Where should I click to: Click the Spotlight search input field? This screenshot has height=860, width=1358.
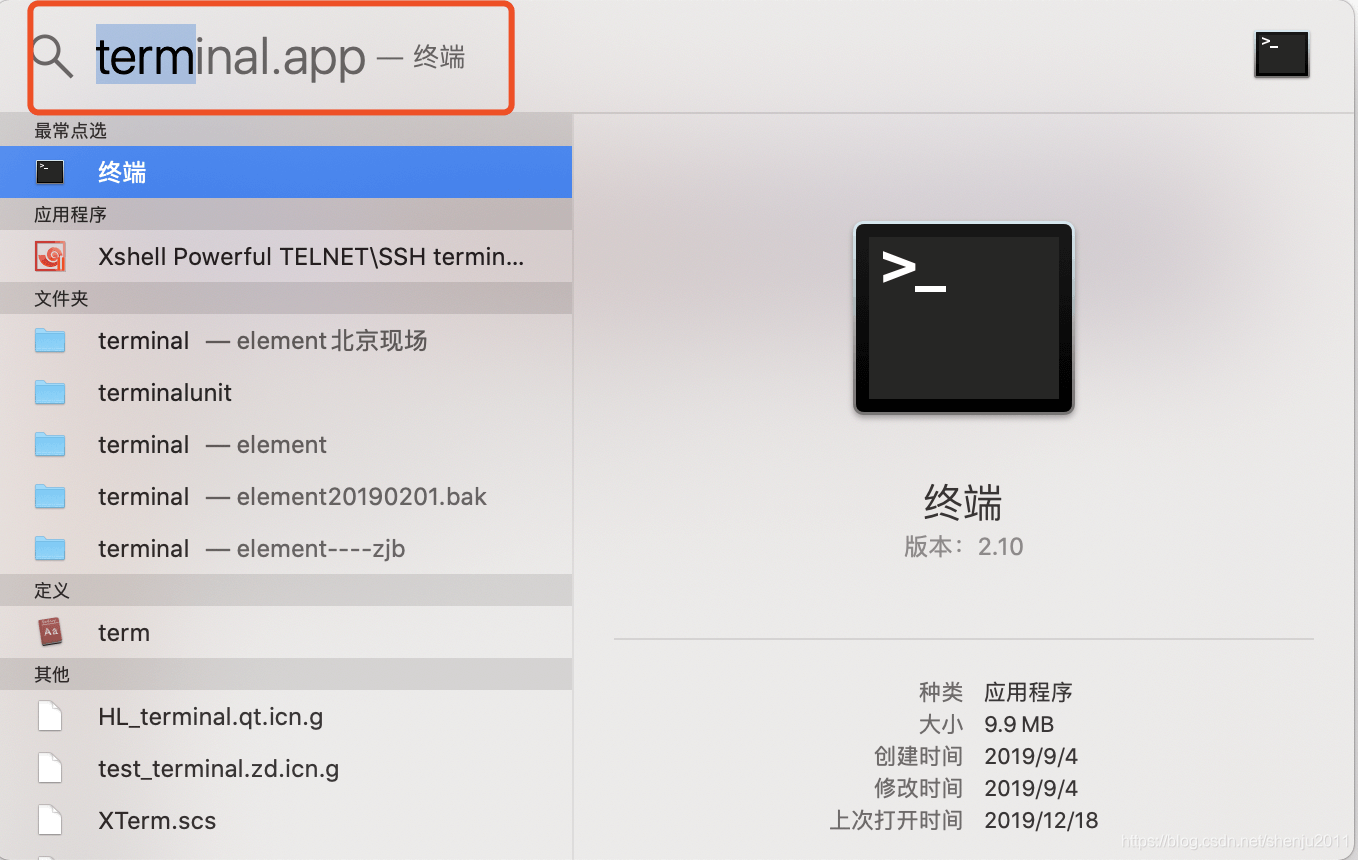coord(270,57)
